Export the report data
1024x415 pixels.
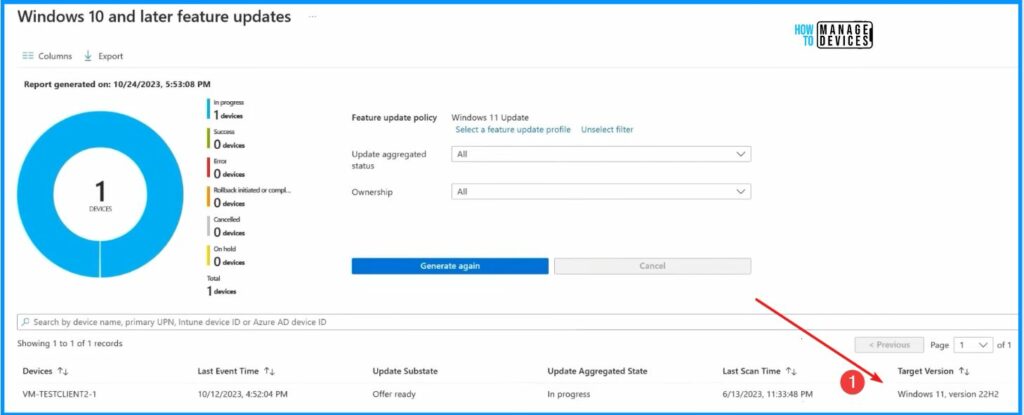click(x=103, y=56)
